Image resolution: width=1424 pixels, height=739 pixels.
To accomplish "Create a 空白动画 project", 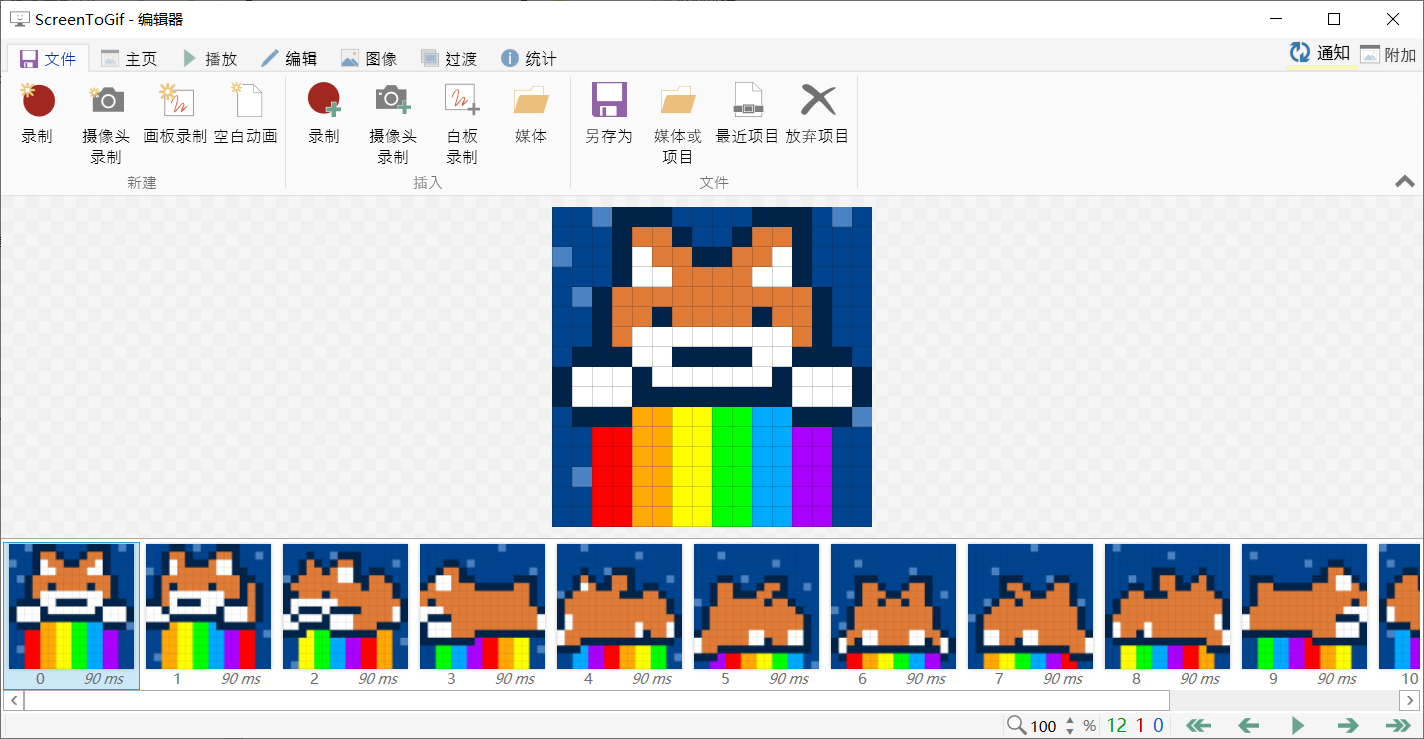I will [245, 115].
